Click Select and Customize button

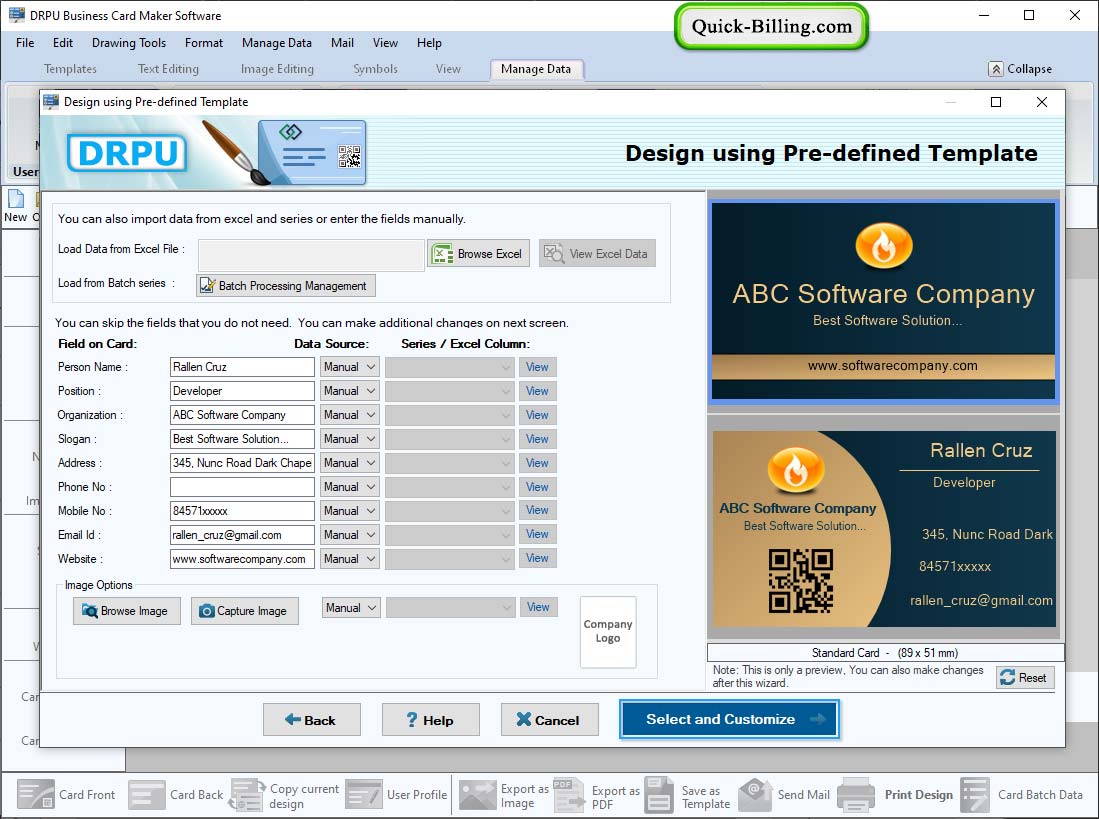click(729, 719)
